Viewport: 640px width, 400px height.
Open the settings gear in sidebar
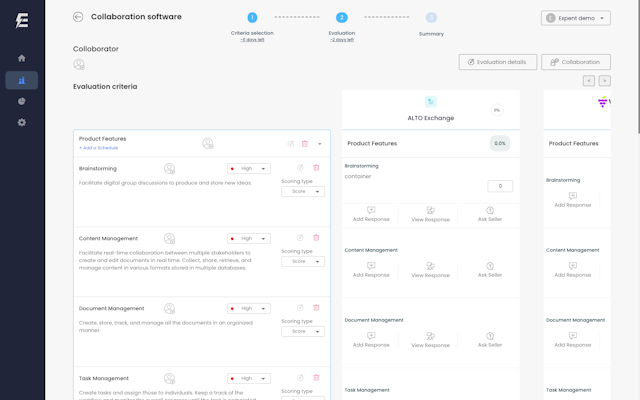(22, 123)
